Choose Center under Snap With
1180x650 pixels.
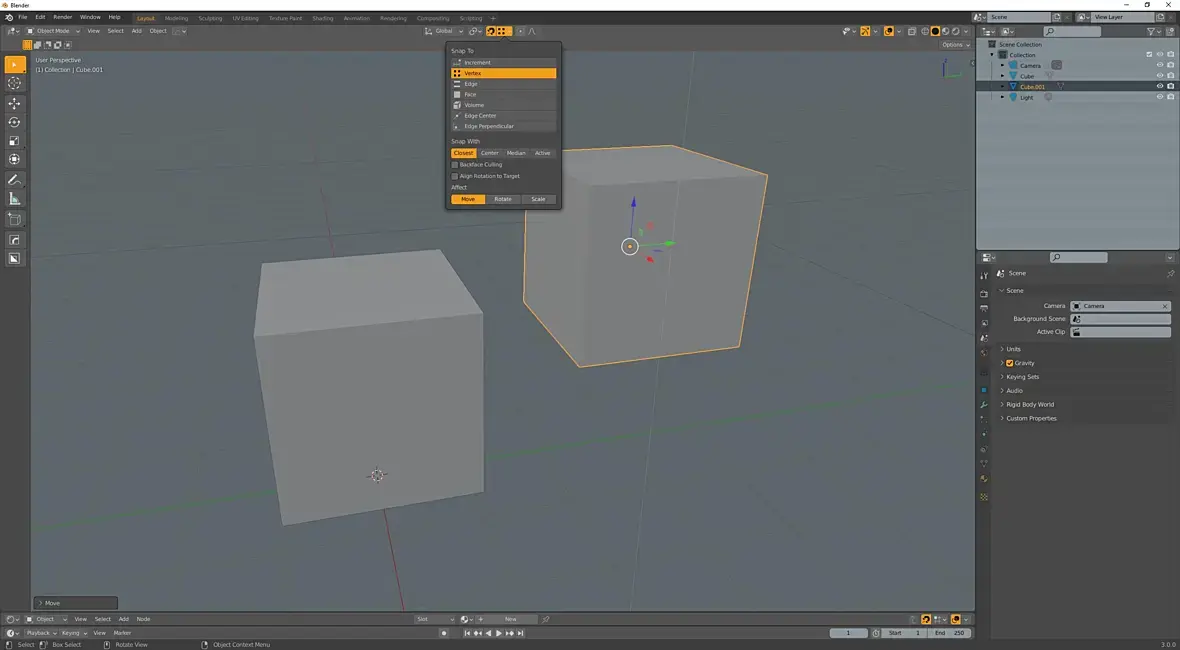tap(490, 153)
